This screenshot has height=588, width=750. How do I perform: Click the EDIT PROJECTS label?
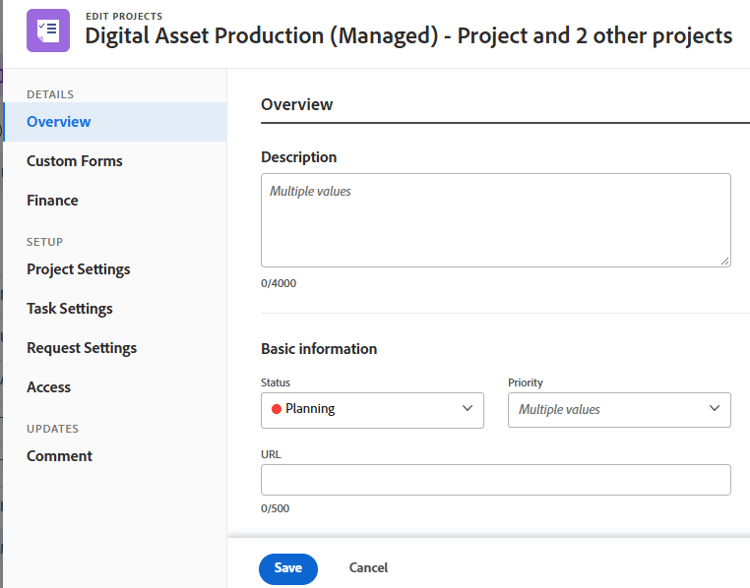(x=124, y=16)
